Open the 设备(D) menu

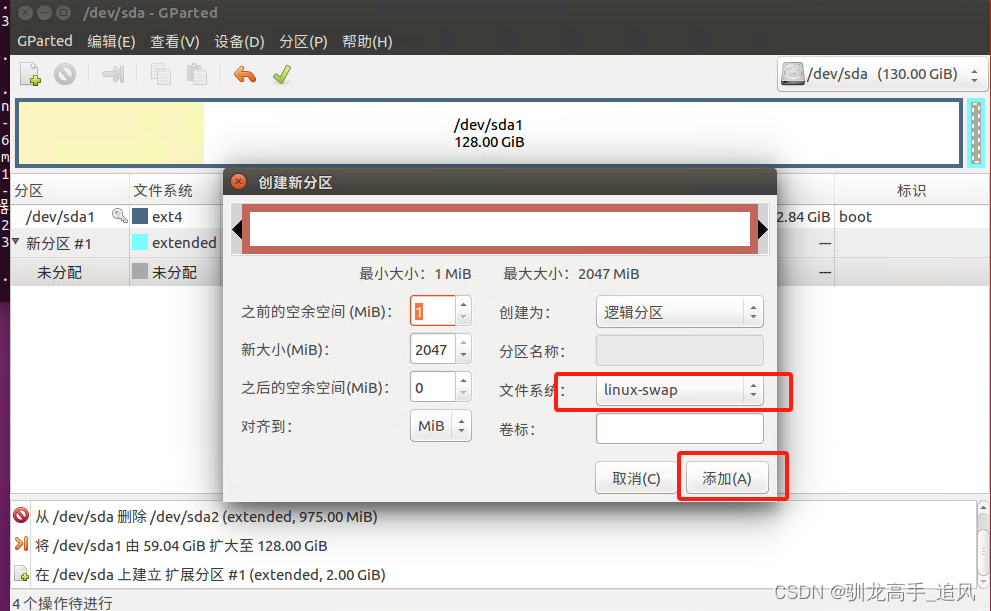[x=239, y=42]
